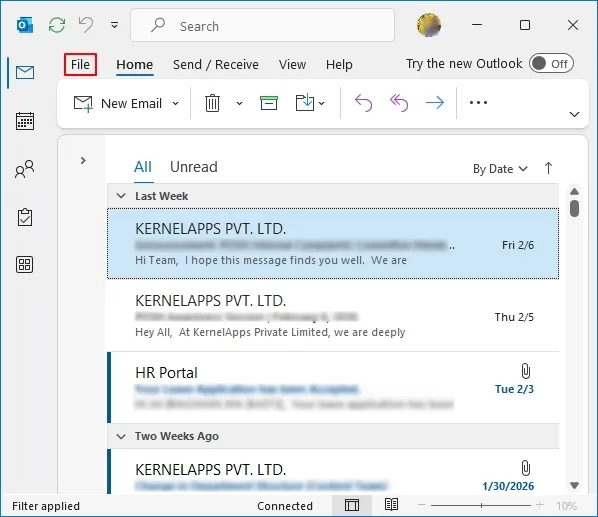The width and height of the screenshot is (598, 517).
Task: Click the Reply All icon
Action: 399,103
